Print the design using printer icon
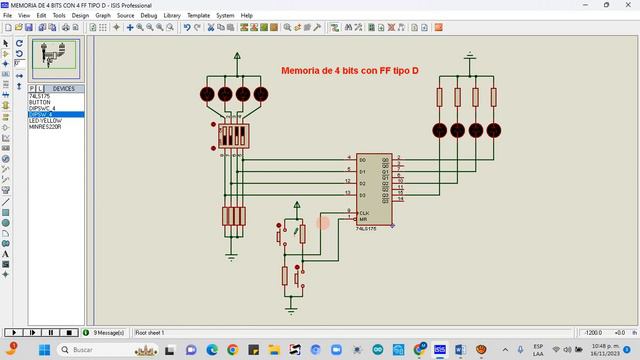This screenshot has height=360, width=640. point(66,27)
